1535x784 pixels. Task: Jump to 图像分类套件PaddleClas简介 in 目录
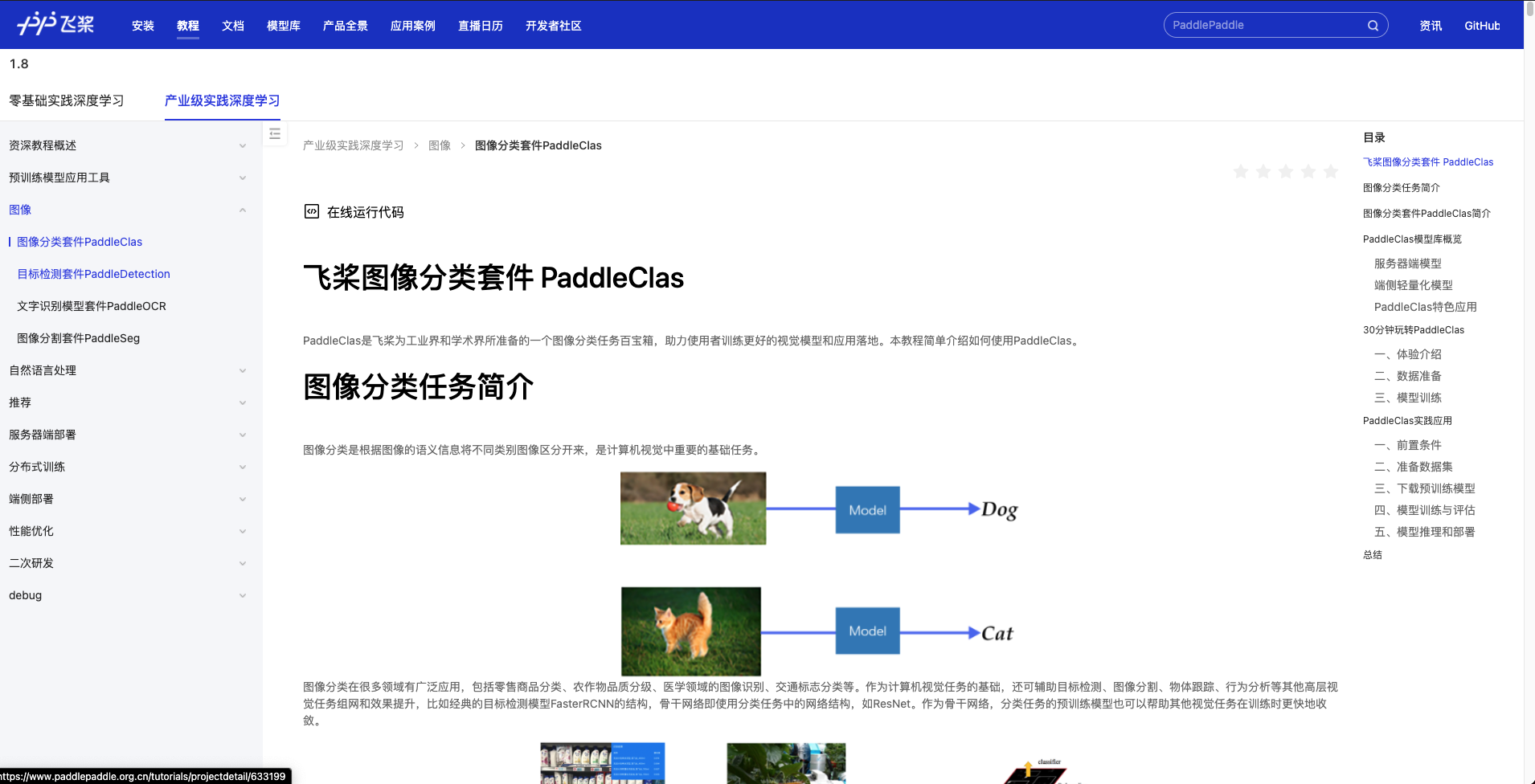coord(1427,214)
